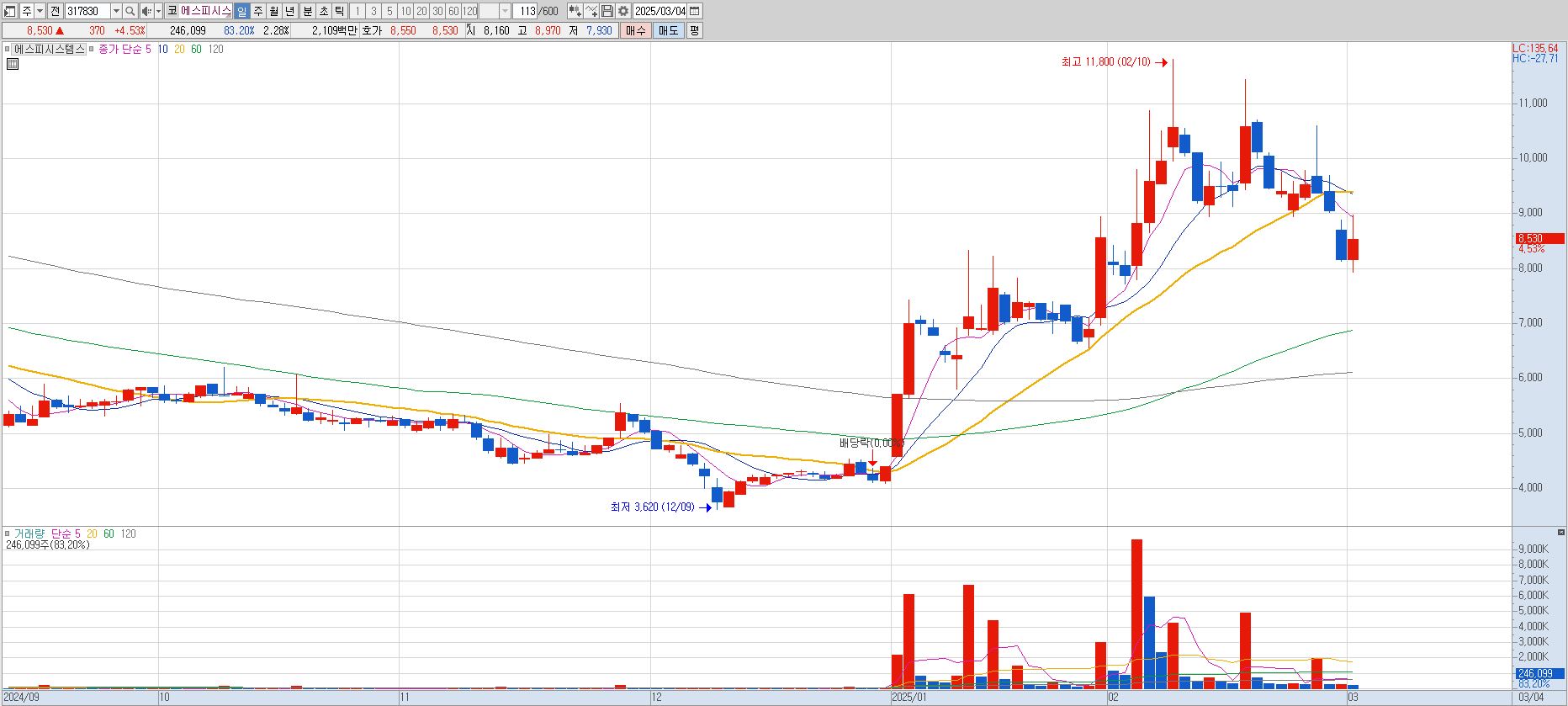
Task: Edit the stock code 317830 input field
Action: click(x=87, y=11)
